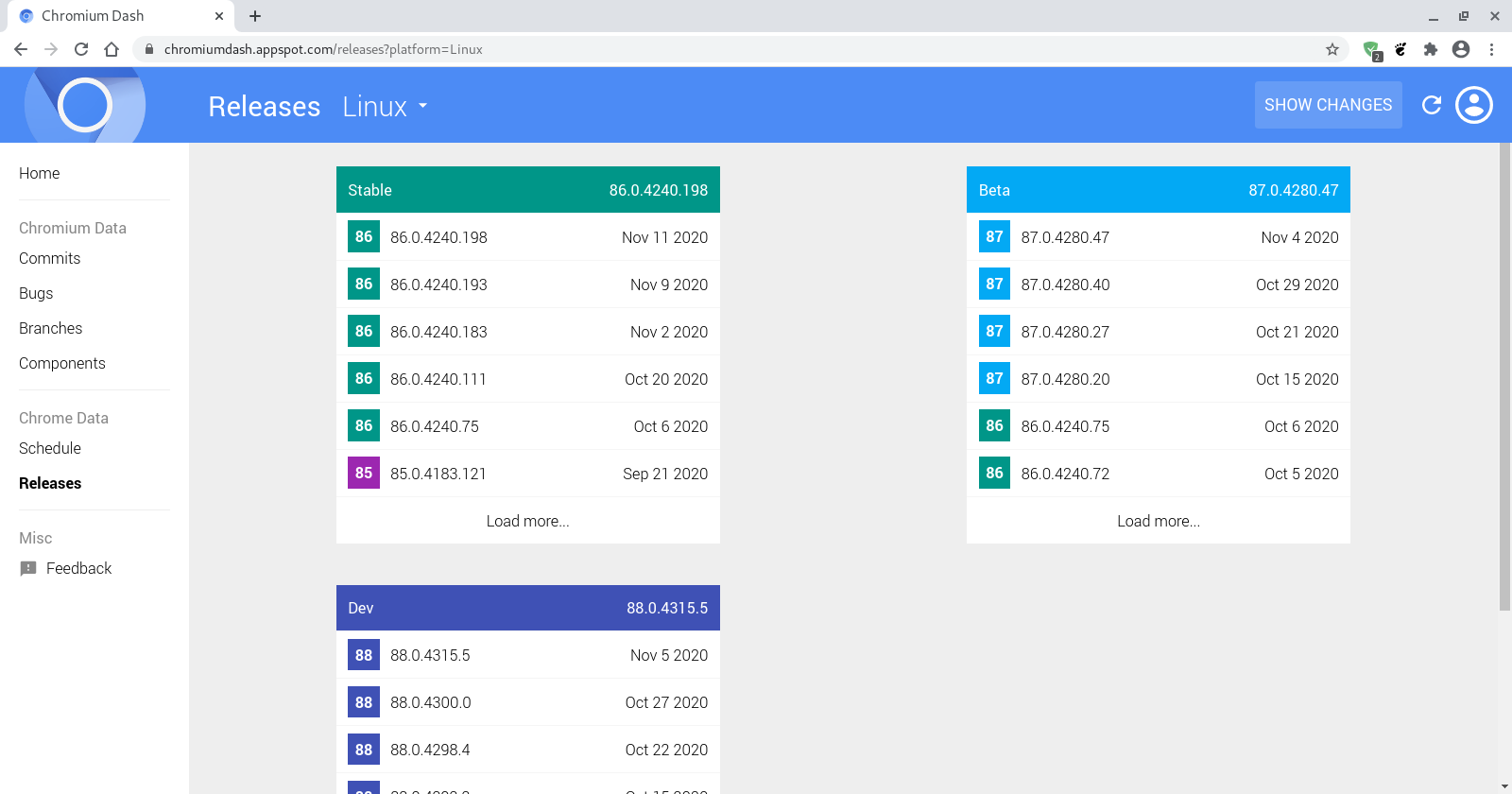Go back with the browser back arrow
The image size is (1512, 794).
[21, 49]
